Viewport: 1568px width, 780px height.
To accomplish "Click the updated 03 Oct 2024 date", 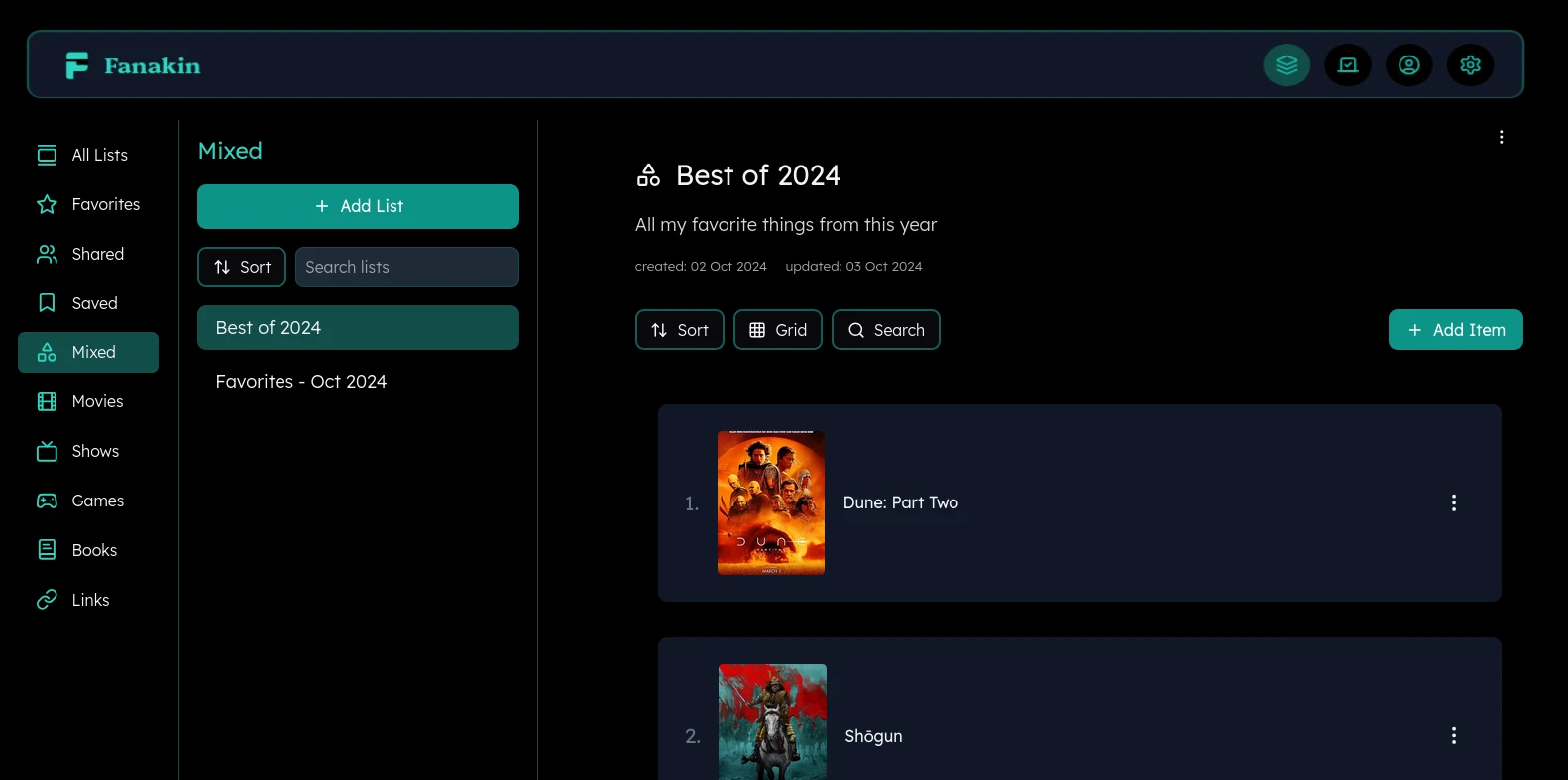I will (853, 266).
